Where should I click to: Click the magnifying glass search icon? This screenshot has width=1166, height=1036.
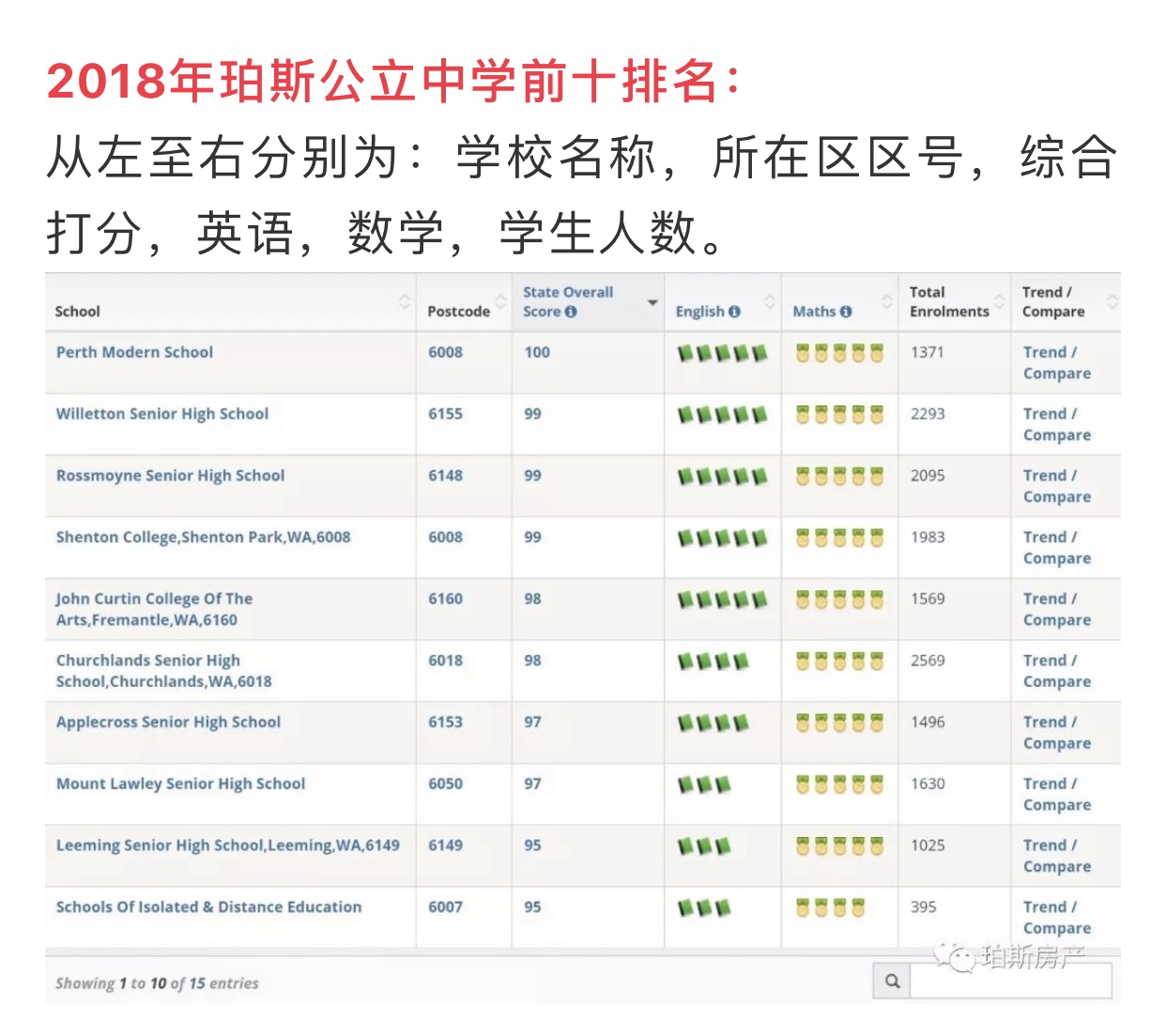pos(892,981)
